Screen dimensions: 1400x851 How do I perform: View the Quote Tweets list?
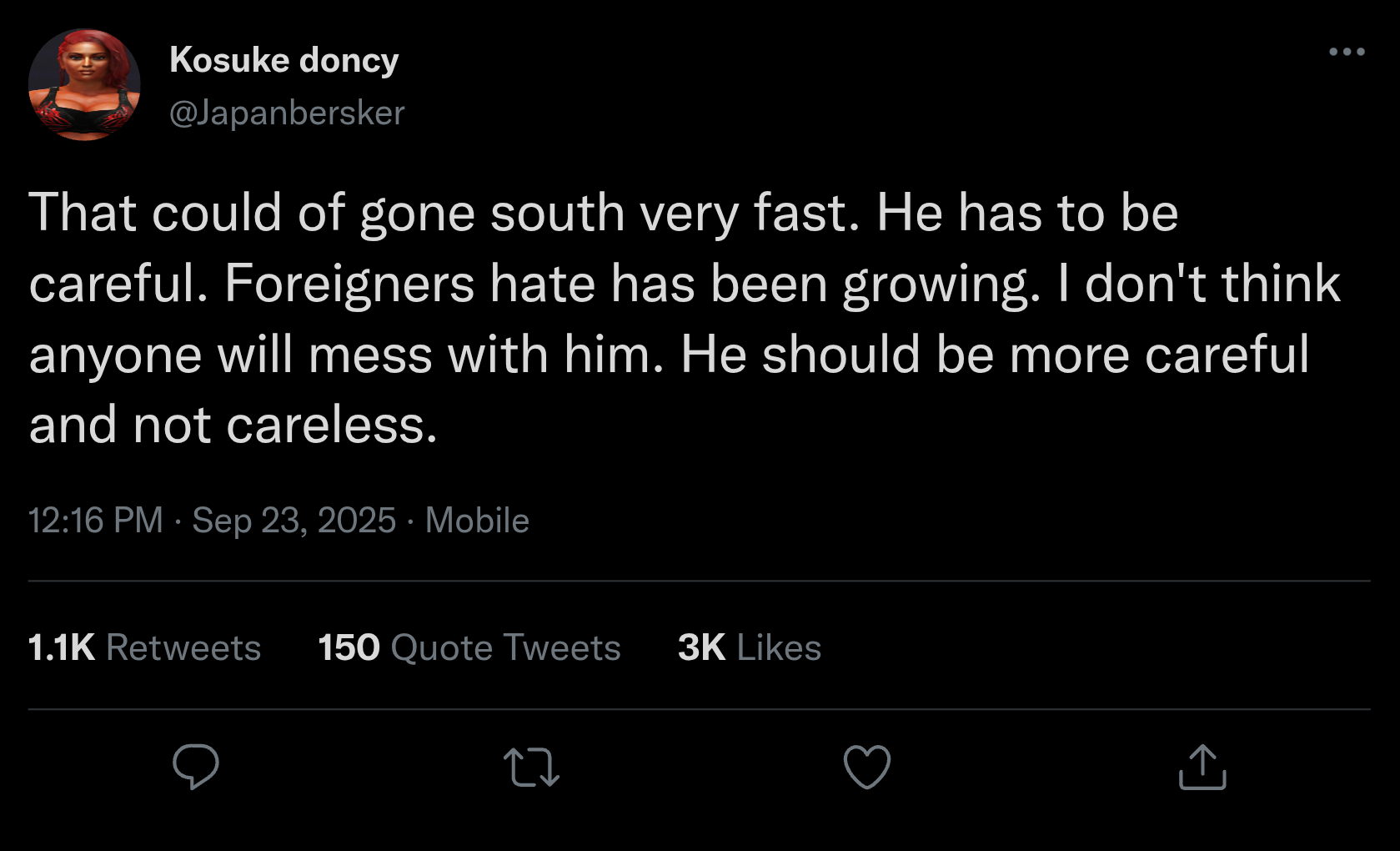point(505,647)
